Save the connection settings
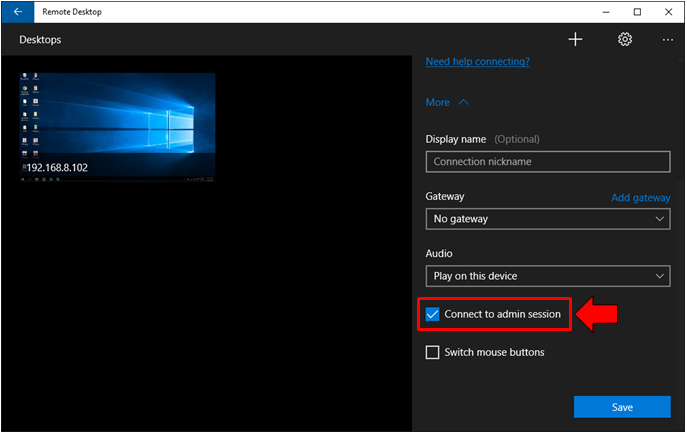This screenshot has width=687, height=433. pos(622,407)
